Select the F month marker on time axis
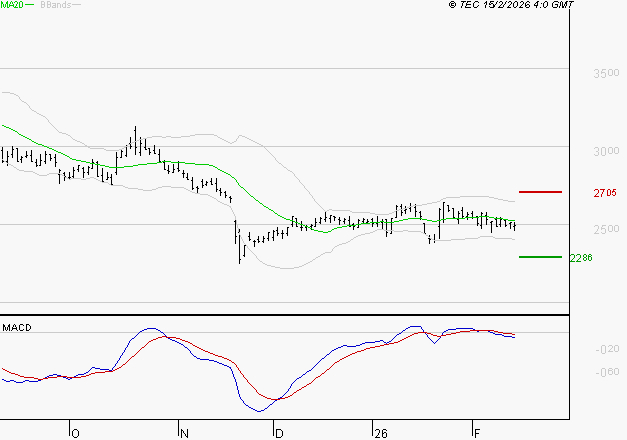The width and height of the screenshot is (627, 440). pos(475,433)
